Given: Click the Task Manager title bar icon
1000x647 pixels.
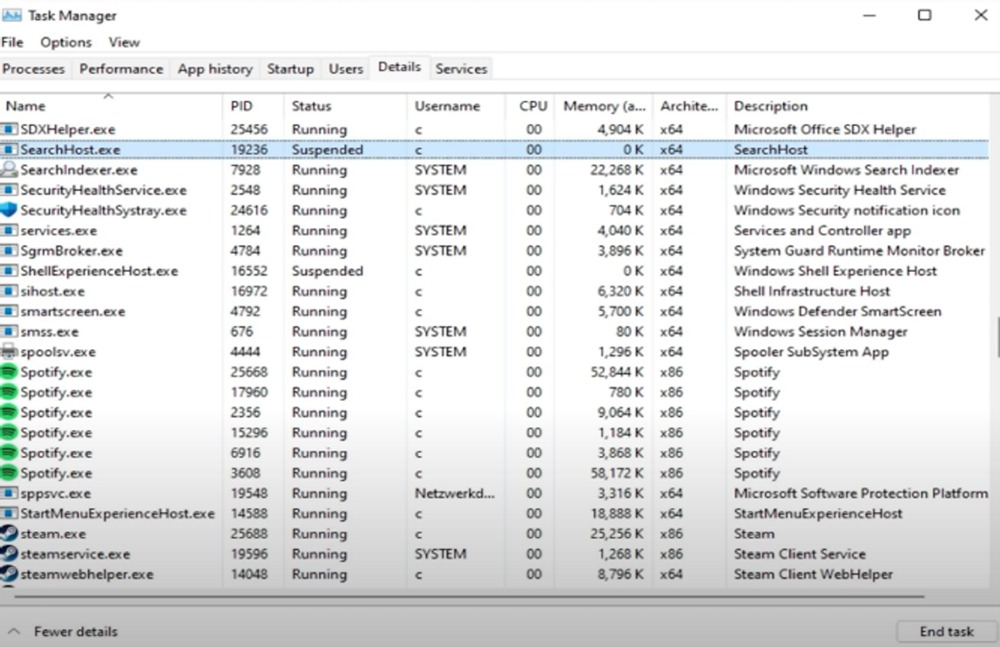Looking at the screenshot, I should point(11,15).
